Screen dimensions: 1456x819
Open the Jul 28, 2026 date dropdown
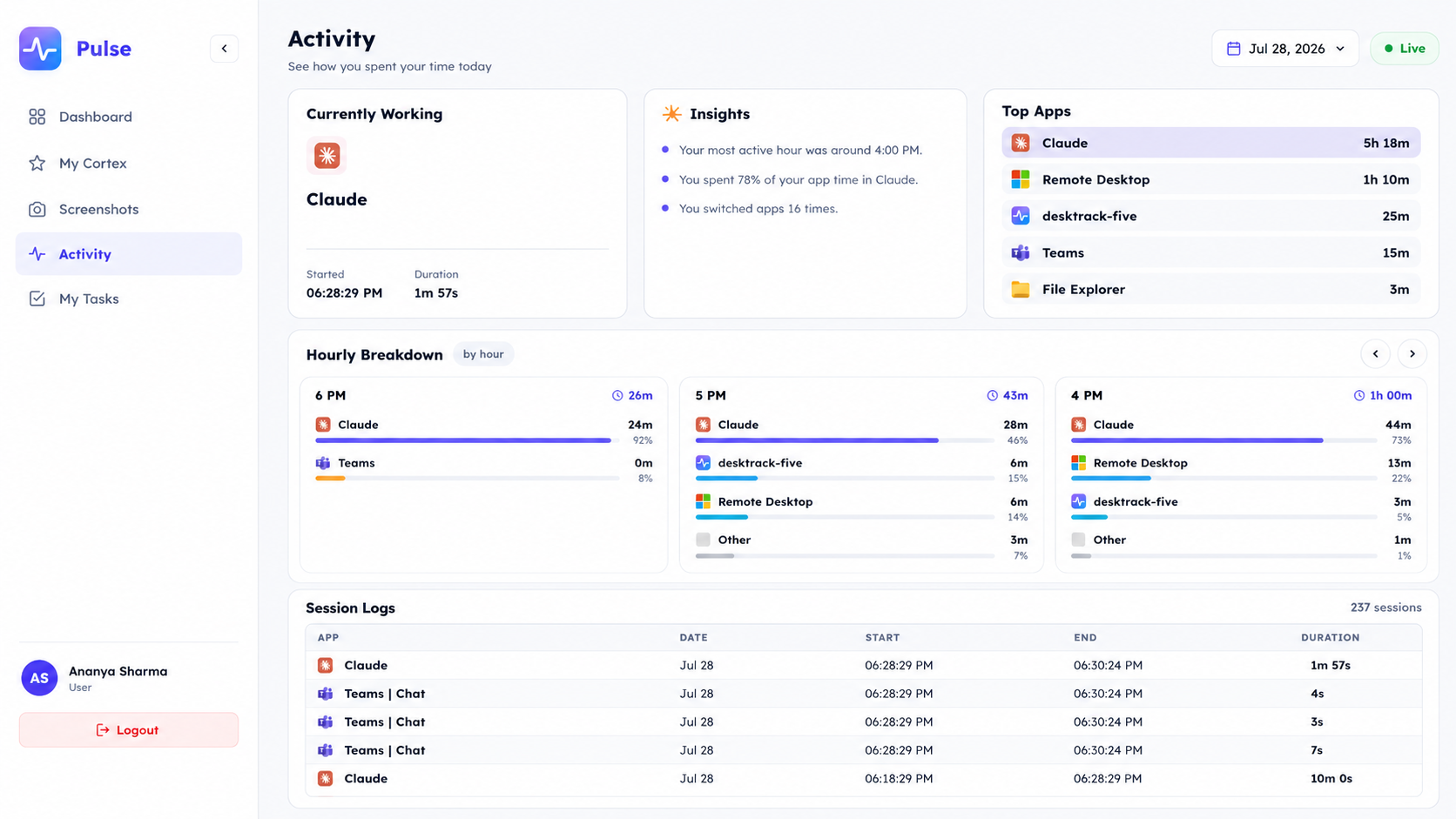[1285, 49]
